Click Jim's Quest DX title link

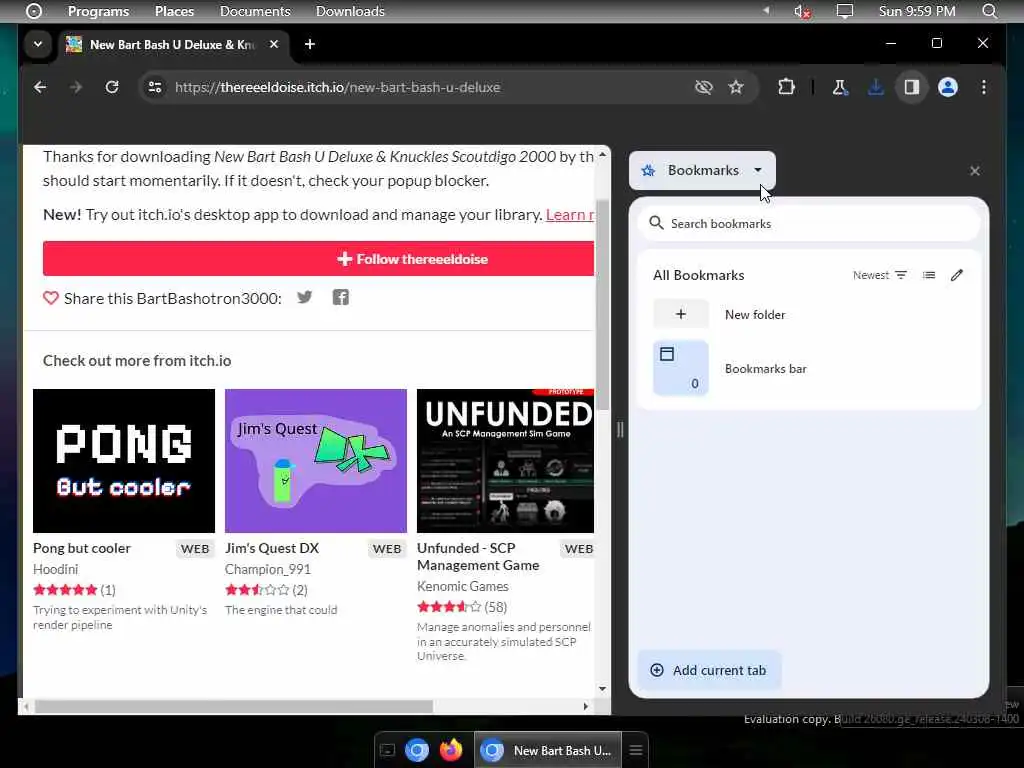(272, 549)
